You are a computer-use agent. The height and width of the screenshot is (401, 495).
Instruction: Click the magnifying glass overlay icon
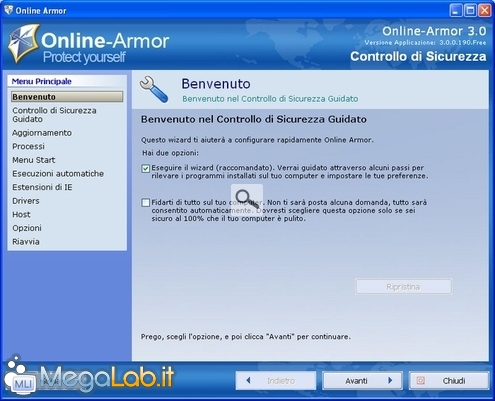247,199
